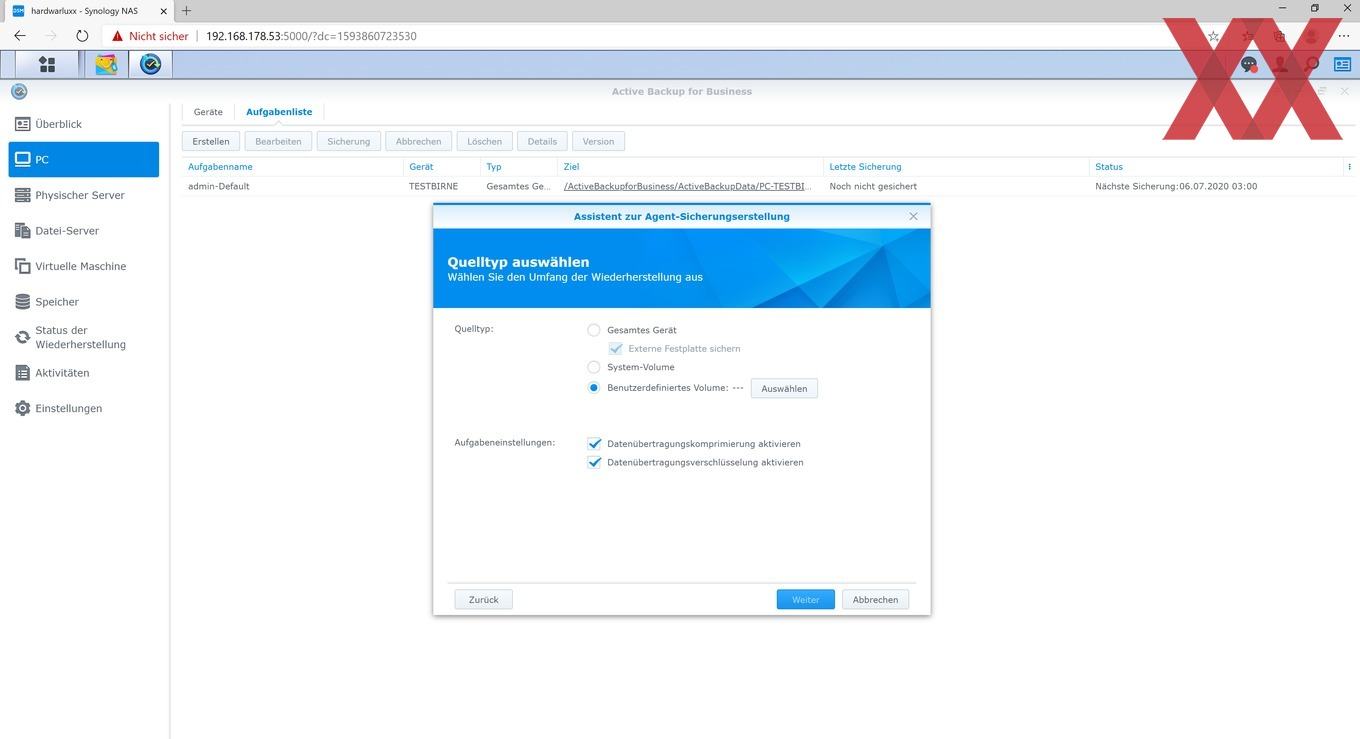The width and height of the screenshot is (1360, 739).
Task: Toggle Datenübertragungsverschlüsselung aktivieren checkbox
Action: 594,462
